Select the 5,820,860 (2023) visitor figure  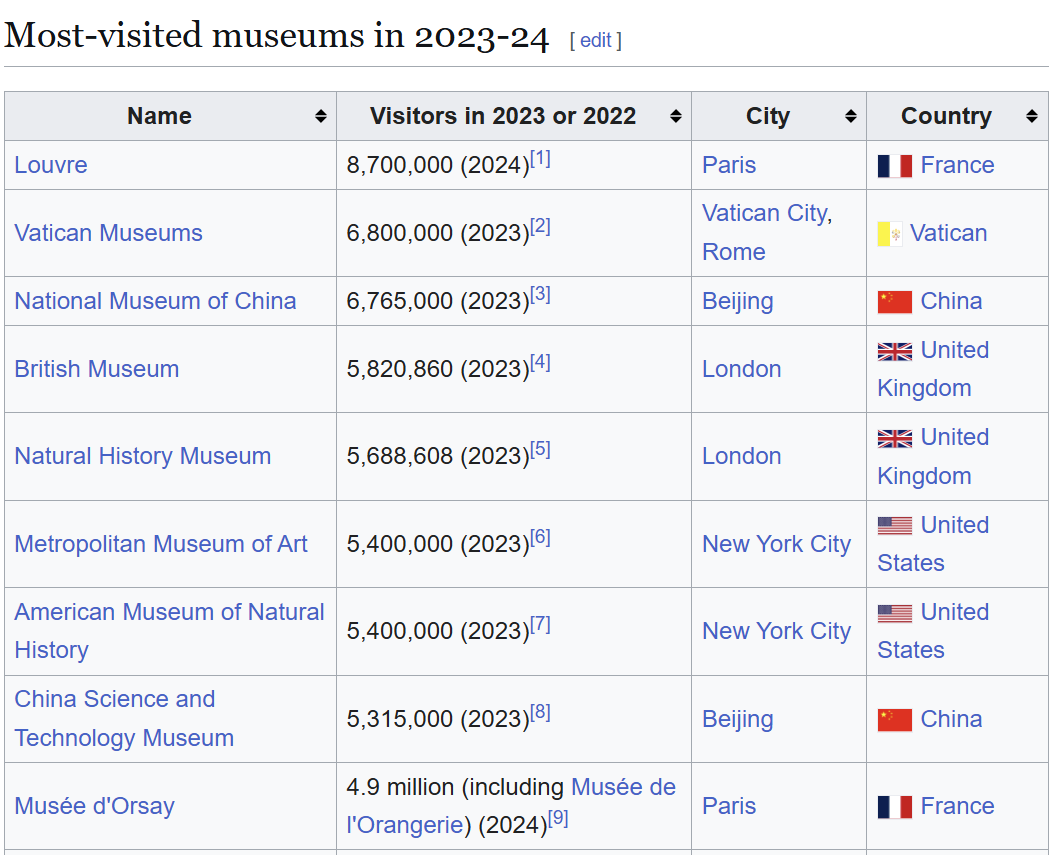click(438, 370)
